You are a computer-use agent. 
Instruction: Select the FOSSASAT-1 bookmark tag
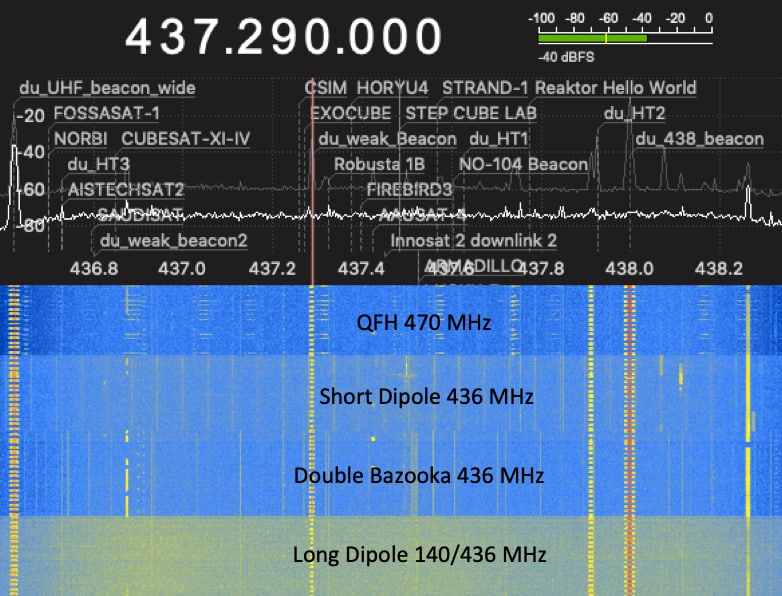point(106,113)
